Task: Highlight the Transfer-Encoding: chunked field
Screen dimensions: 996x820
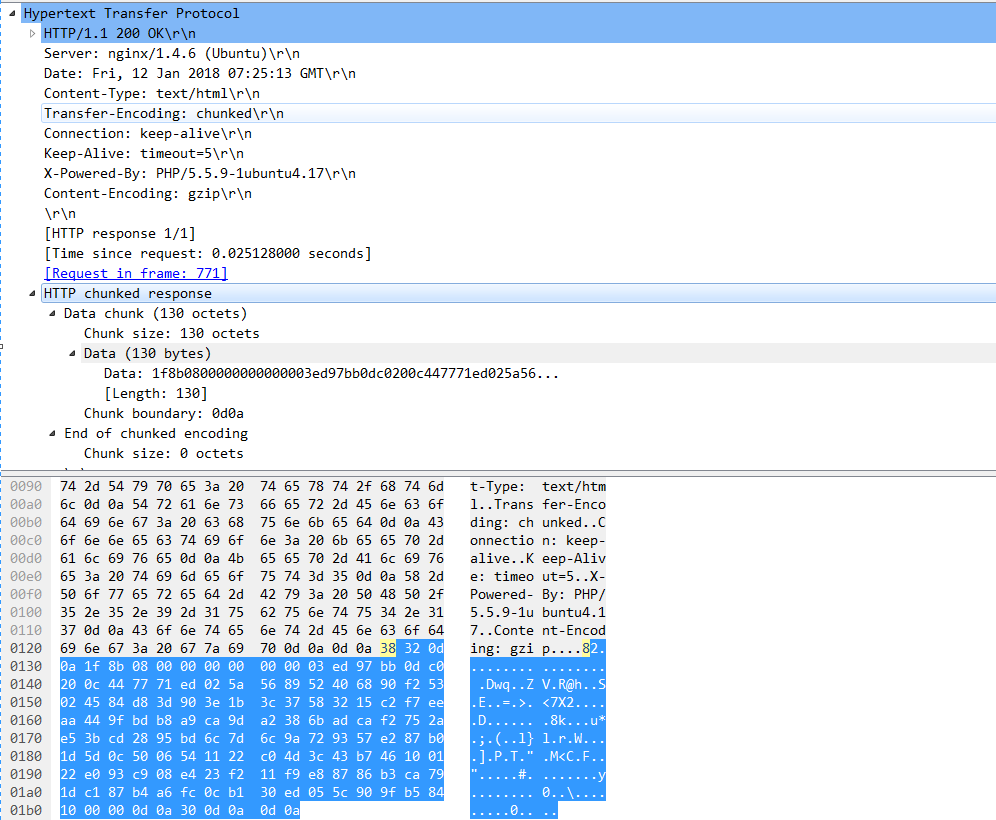Action: 163,113
